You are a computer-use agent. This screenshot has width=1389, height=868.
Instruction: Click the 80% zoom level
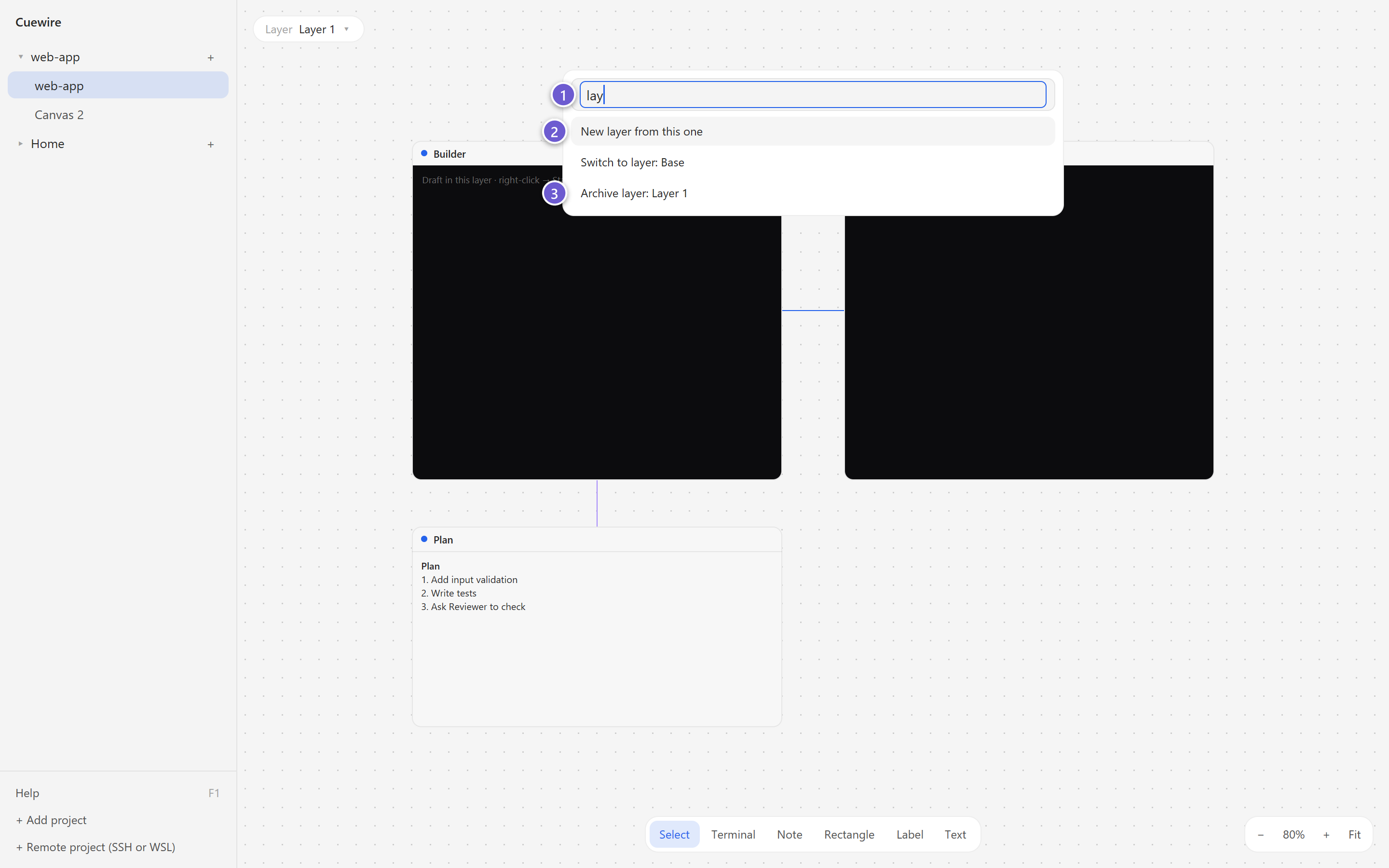point(1293,835)
